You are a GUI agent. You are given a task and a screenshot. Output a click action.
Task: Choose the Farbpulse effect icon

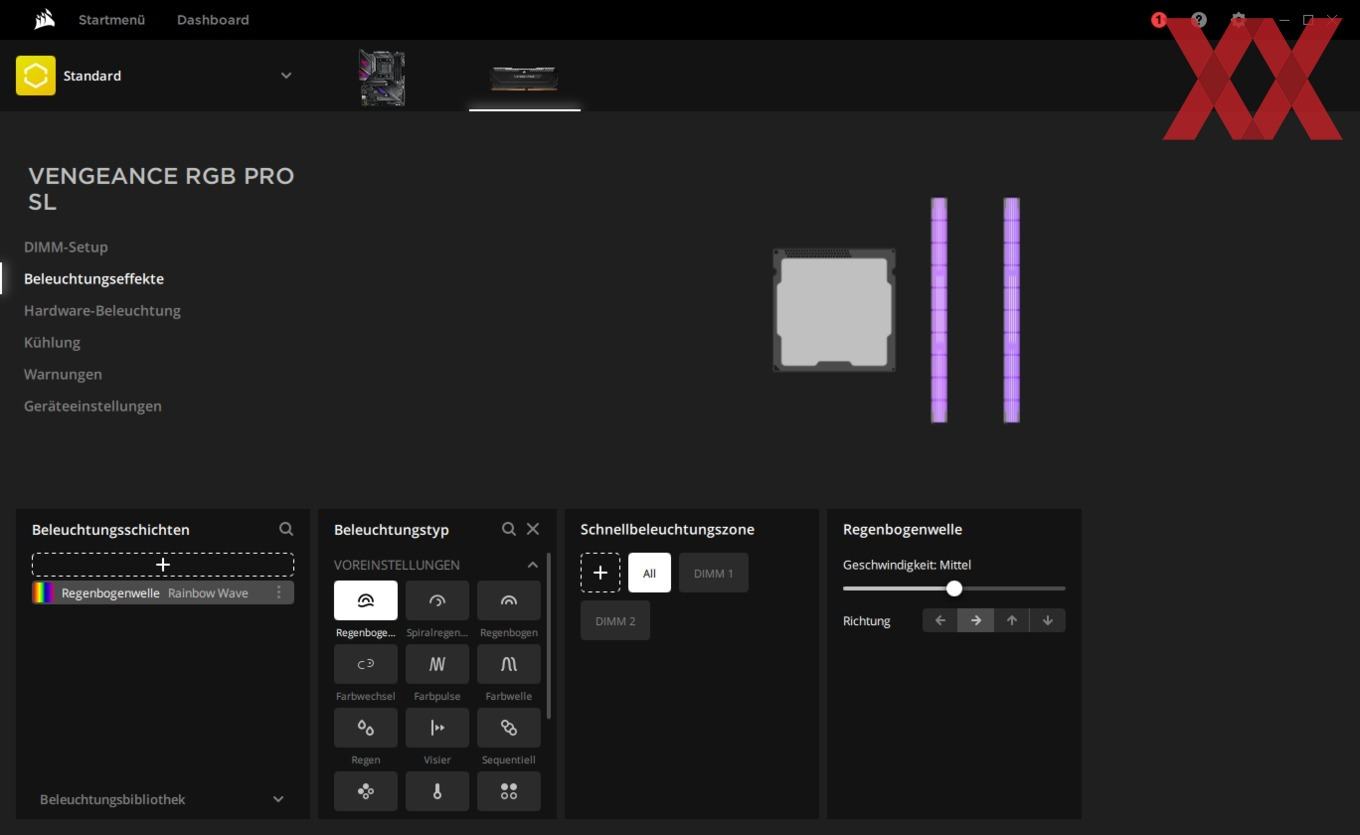(437, 664)
